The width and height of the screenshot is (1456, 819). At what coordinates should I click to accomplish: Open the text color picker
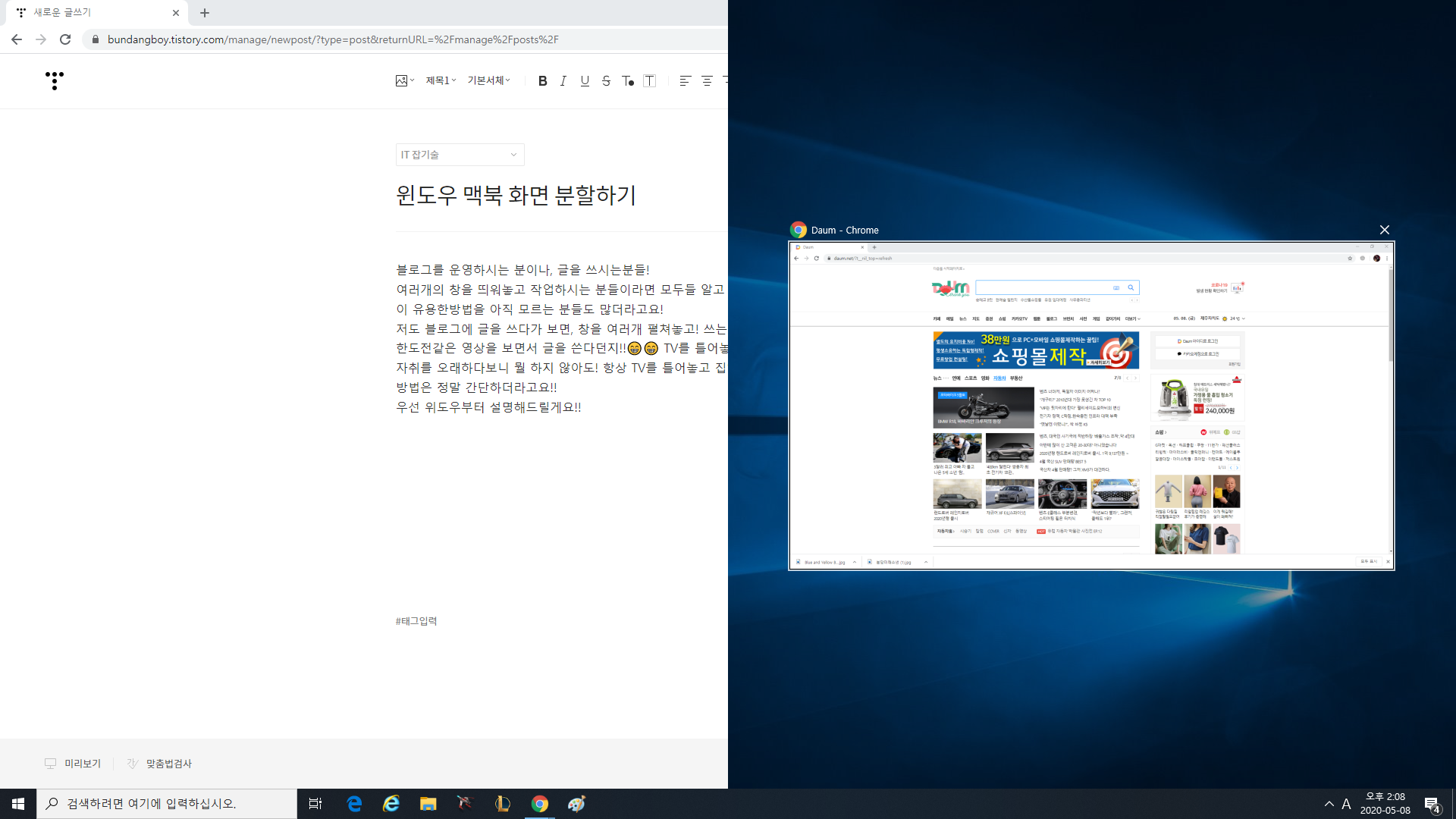[628, 81]
